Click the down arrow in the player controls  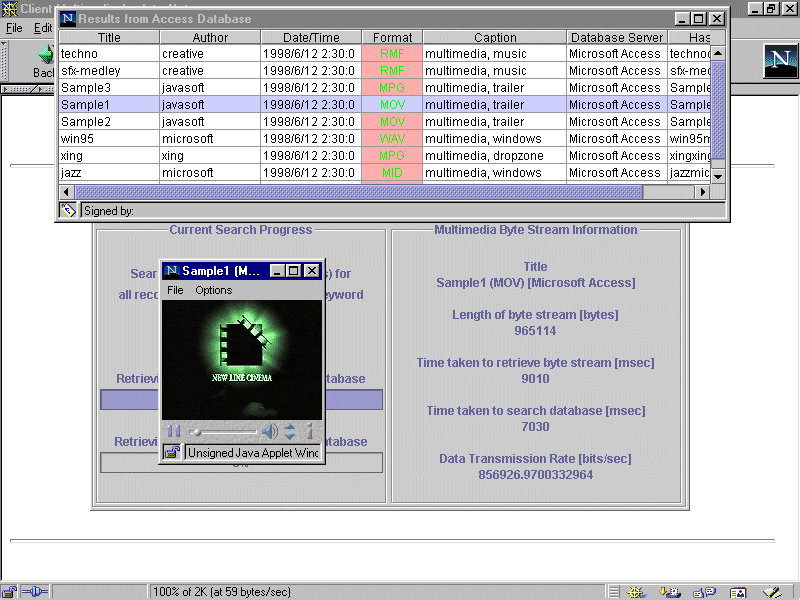(x=289, y=436)
